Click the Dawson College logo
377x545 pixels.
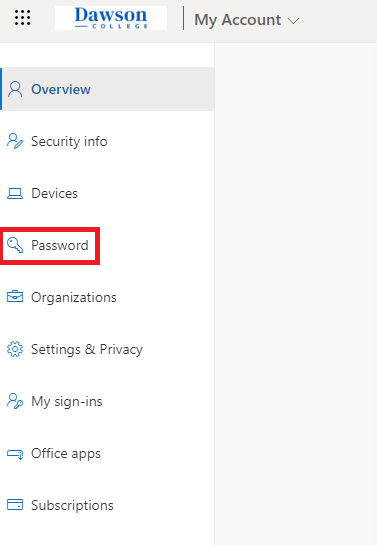111,18
